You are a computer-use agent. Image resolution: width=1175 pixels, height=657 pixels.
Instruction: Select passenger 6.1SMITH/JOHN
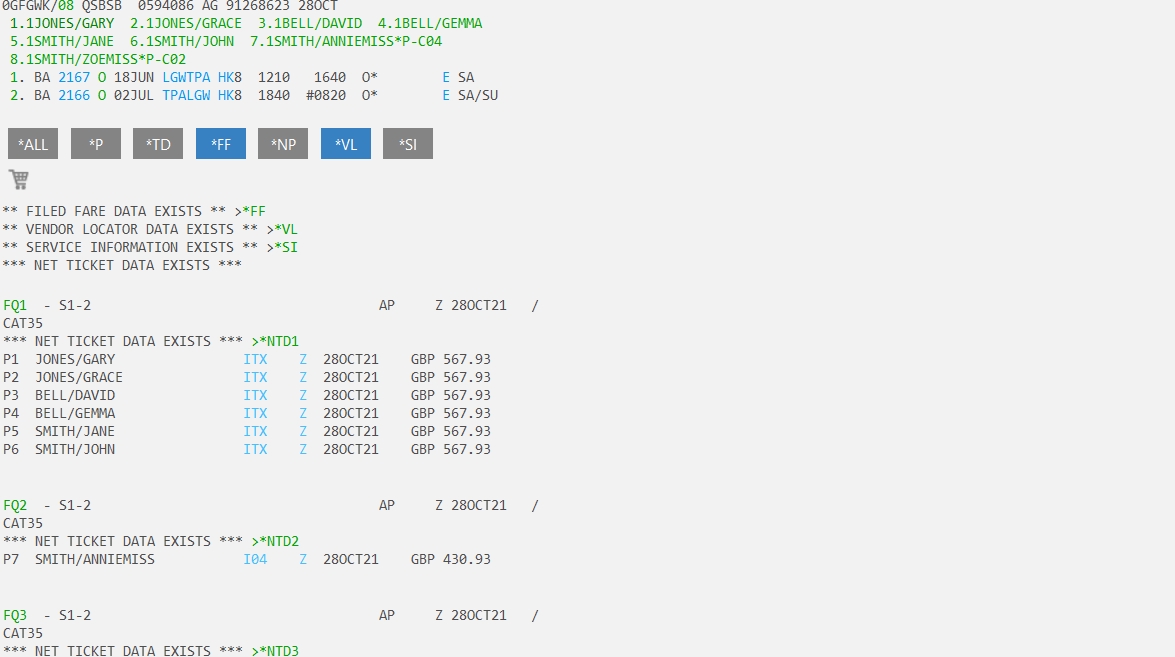(x=182, y=41)
